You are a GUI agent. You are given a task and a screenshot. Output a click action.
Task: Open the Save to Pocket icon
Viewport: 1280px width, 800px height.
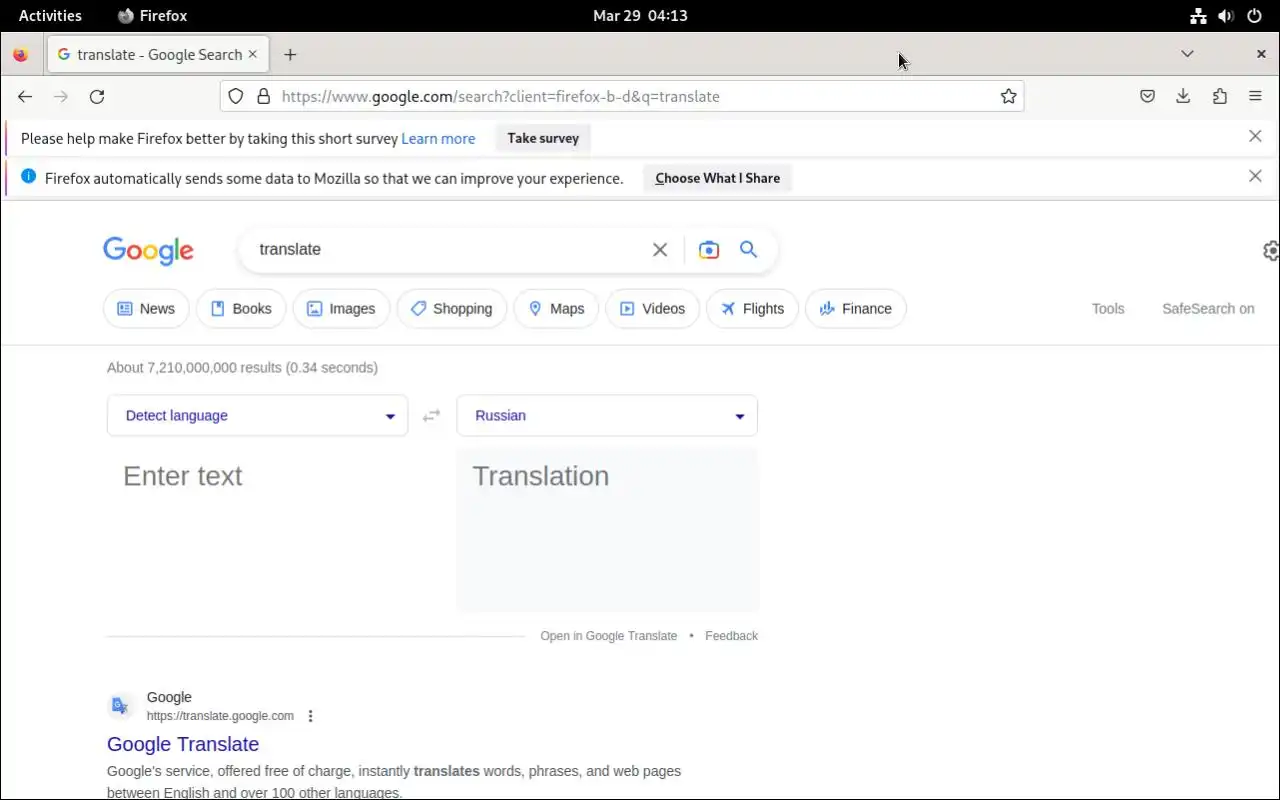[x=1148, y=96]
